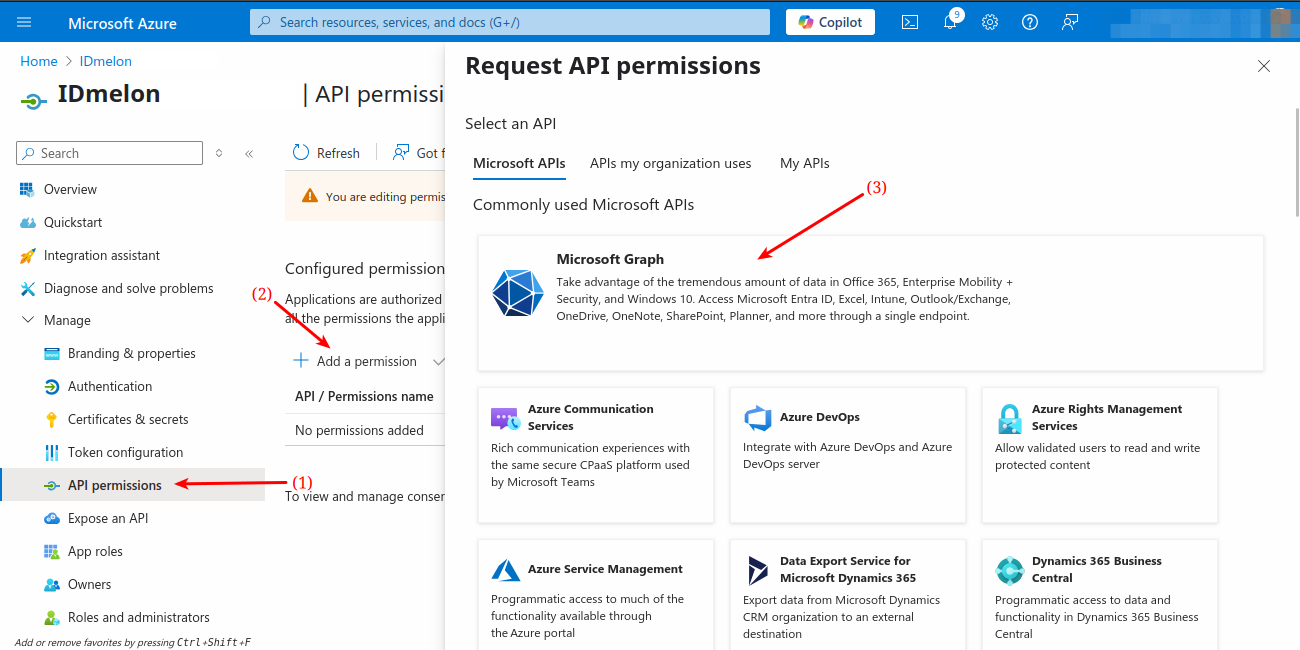Select the Microsoft Graph card title
This screenshot has width=1300, height=650.
(x=610, y=259)
